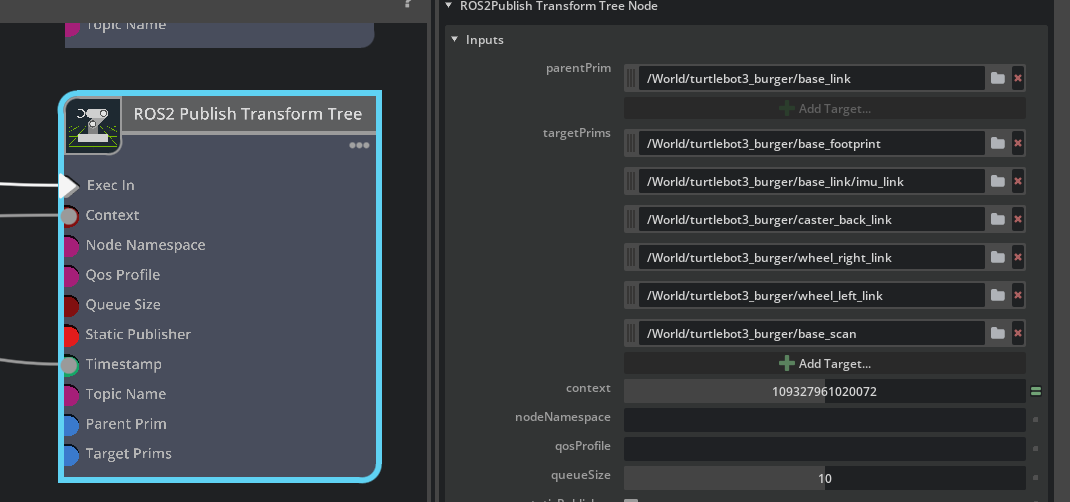This screenshot has width=1070, height=502.
Task: Browse folder for base_scan target
Action: [998, 334]
